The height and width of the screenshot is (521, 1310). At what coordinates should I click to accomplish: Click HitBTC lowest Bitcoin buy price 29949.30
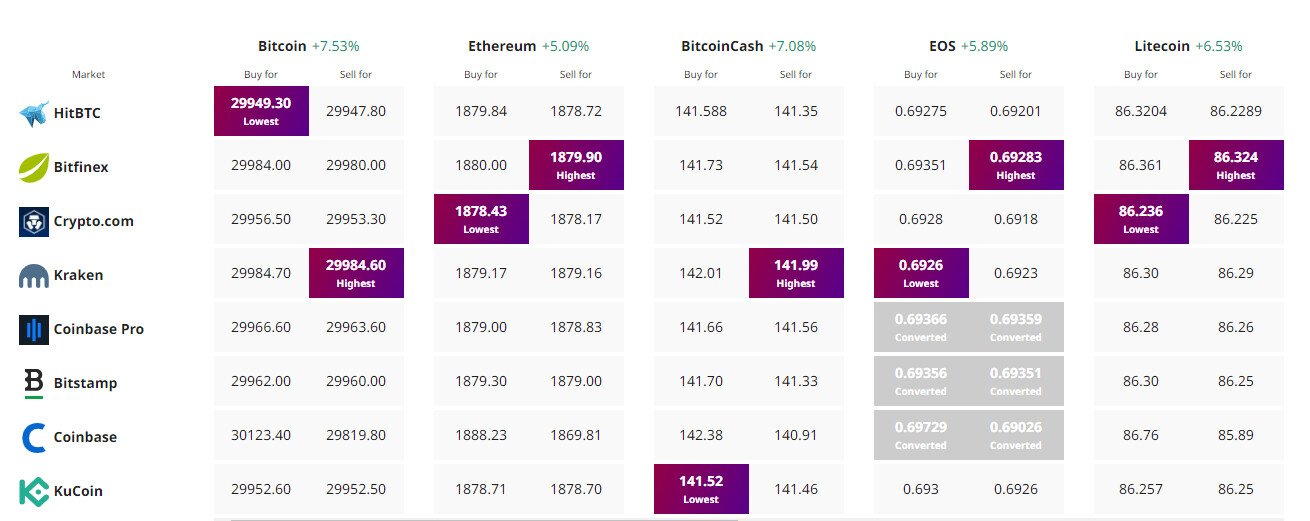pyautogui.click(x=261, y=111)
